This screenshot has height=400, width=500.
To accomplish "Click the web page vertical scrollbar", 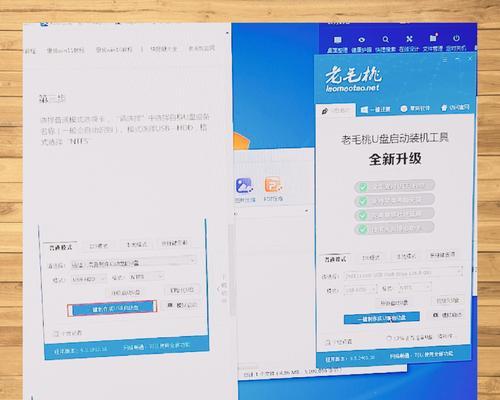I will [231, 270].
